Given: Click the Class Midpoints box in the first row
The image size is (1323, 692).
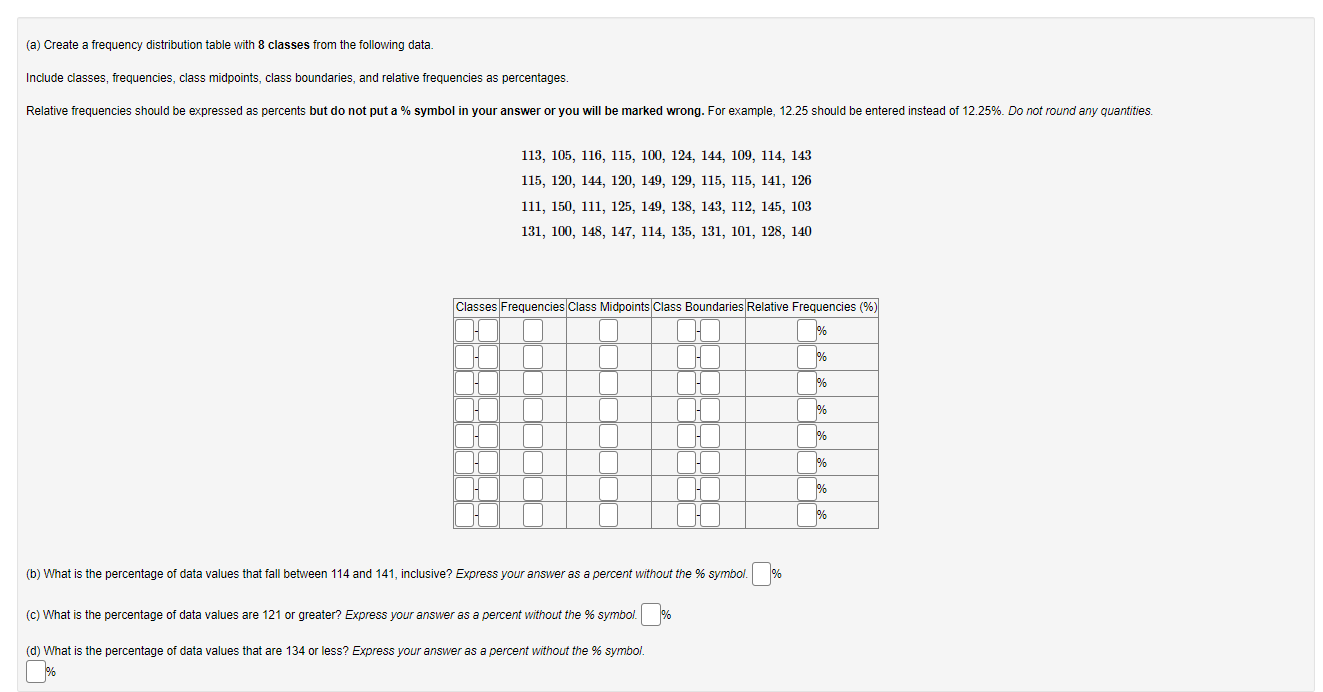Looking at the screenshot, I should (x=607, y=329).
